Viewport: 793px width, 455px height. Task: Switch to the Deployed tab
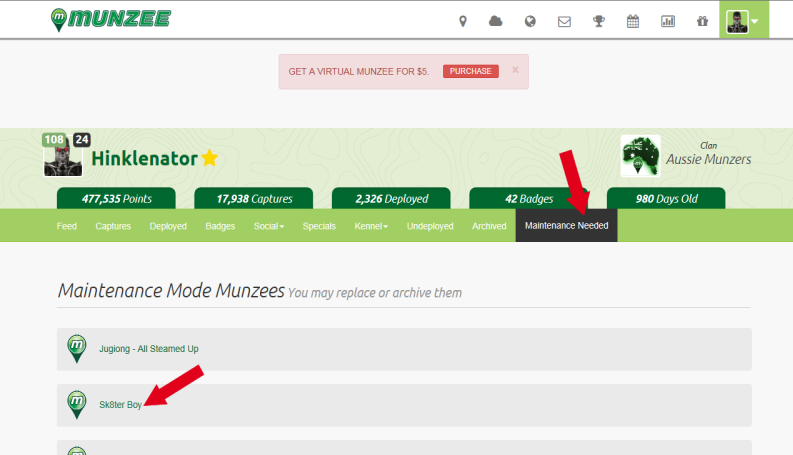[x=168, y=226]
